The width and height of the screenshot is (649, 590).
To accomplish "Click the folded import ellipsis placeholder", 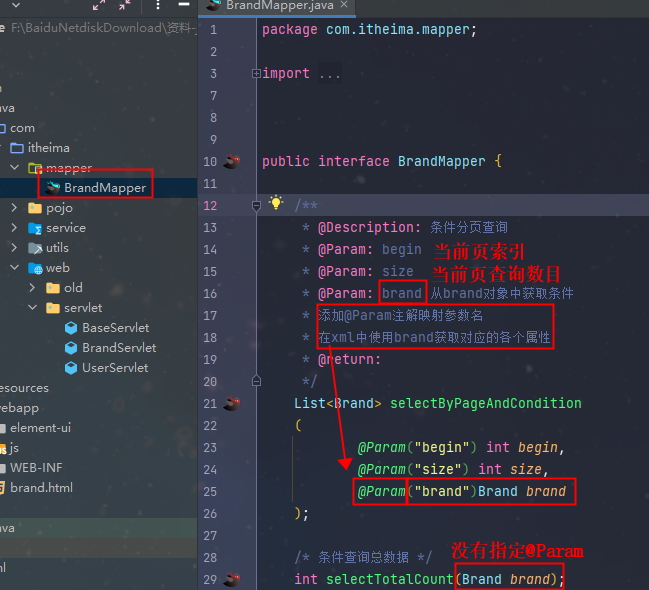I will 330,74.
